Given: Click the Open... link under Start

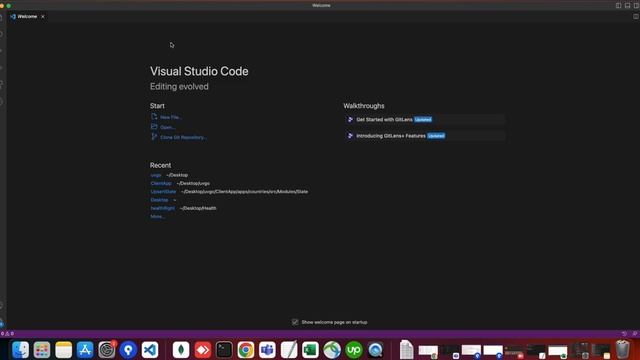Looking at the screenshot, I should [168, 127].
